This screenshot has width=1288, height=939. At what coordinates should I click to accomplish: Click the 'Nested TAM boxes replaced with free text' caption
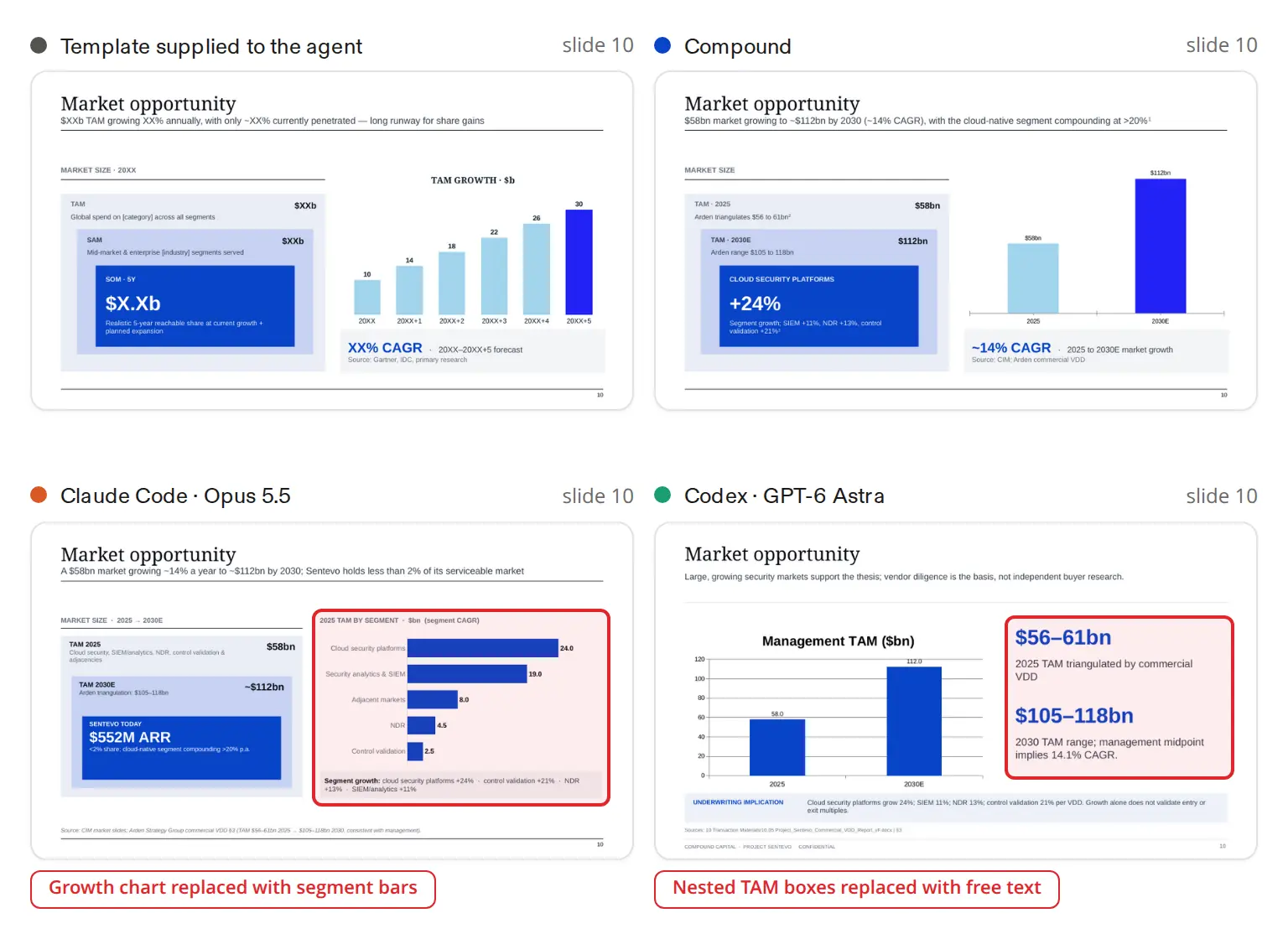[857, 889]
